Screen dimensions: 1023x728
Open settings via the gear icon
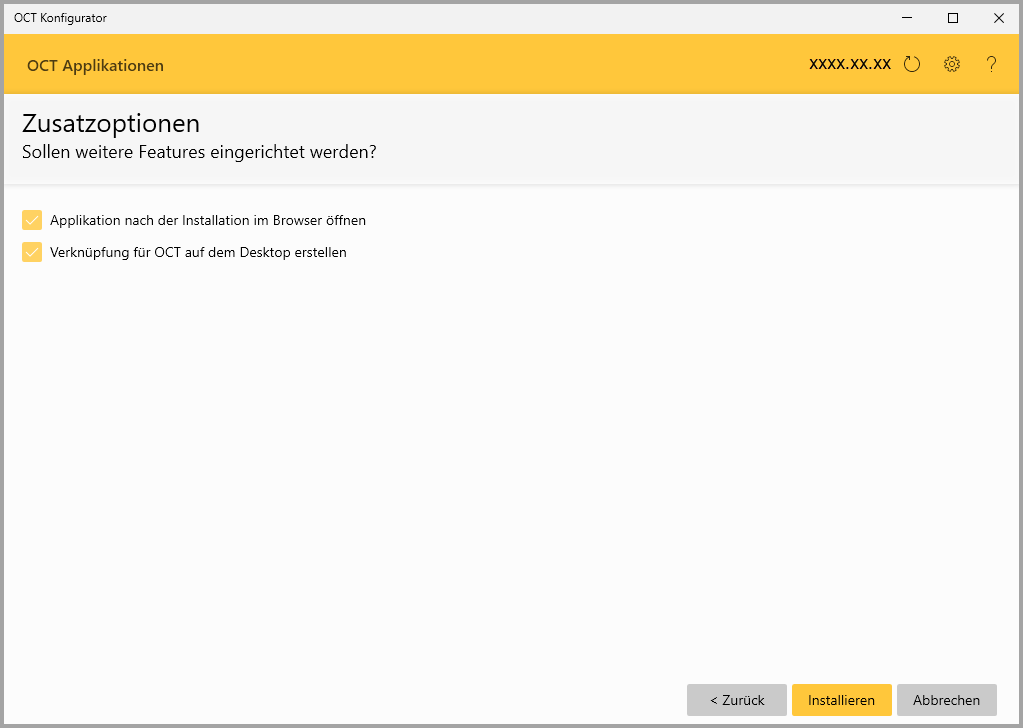click(x=952, y=65)
